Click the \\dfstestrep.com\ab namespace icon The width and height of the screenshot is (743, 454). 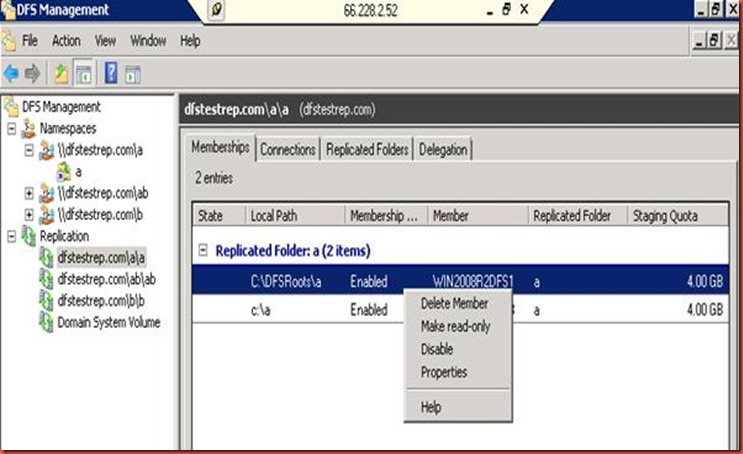pyautogui.click(x=46, y=193)
